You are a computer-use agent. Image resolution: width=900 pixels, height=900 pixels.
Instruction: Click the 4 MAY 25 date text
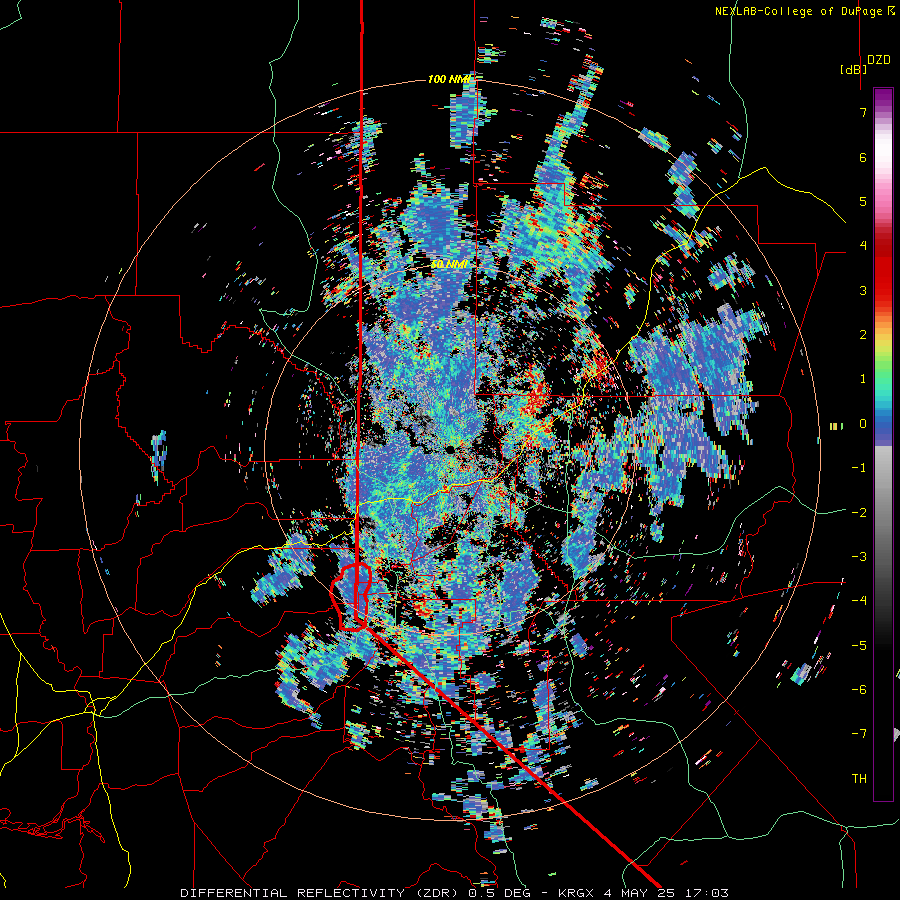point(639,893)
